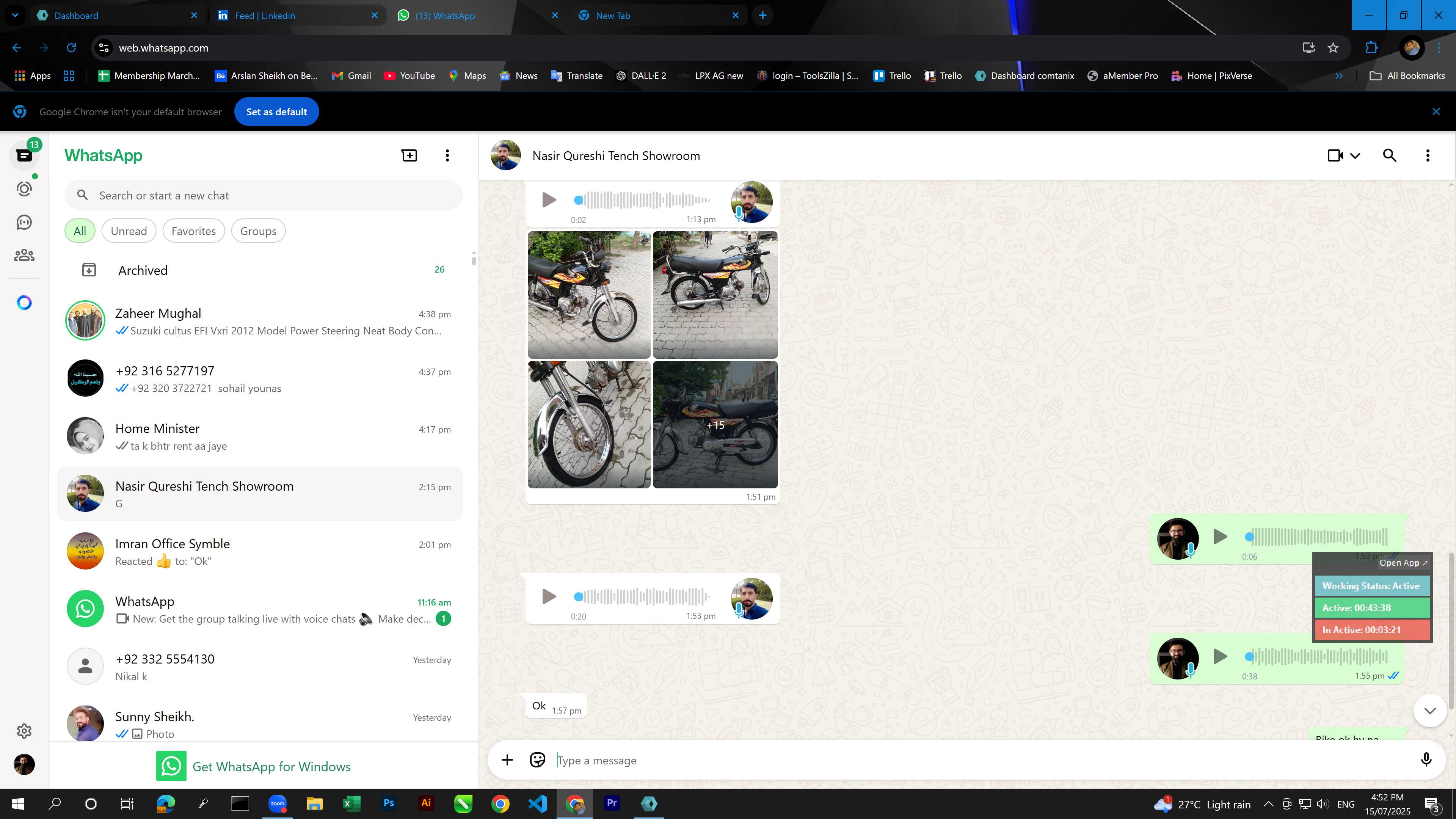Viewport: 1456px width, 819px height.
Task: Open the Communities icon in sidebar
Action: click(24, 256)
